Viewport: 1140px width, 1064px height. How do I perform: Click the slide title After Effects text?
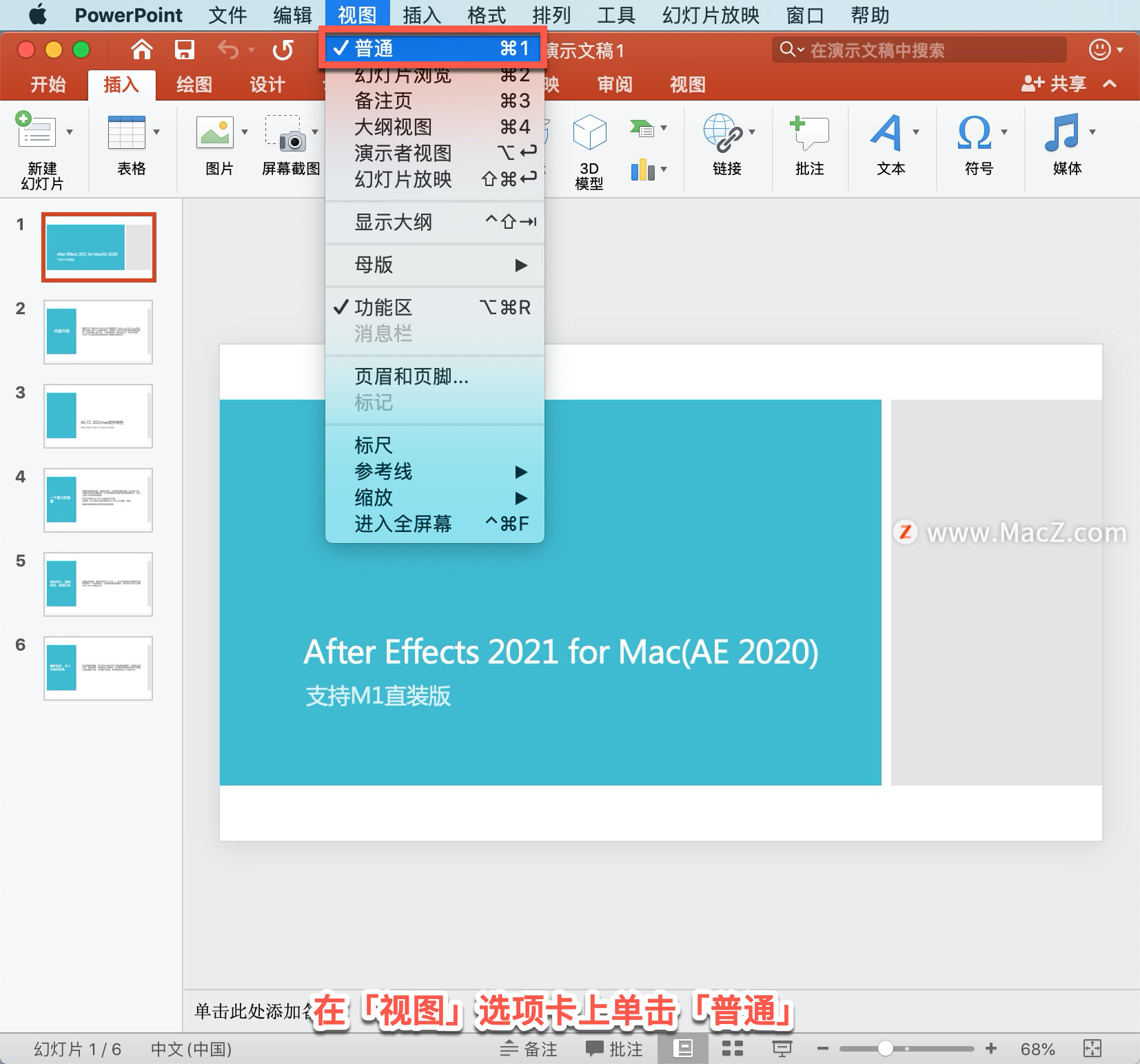click(x=561, y=651)
